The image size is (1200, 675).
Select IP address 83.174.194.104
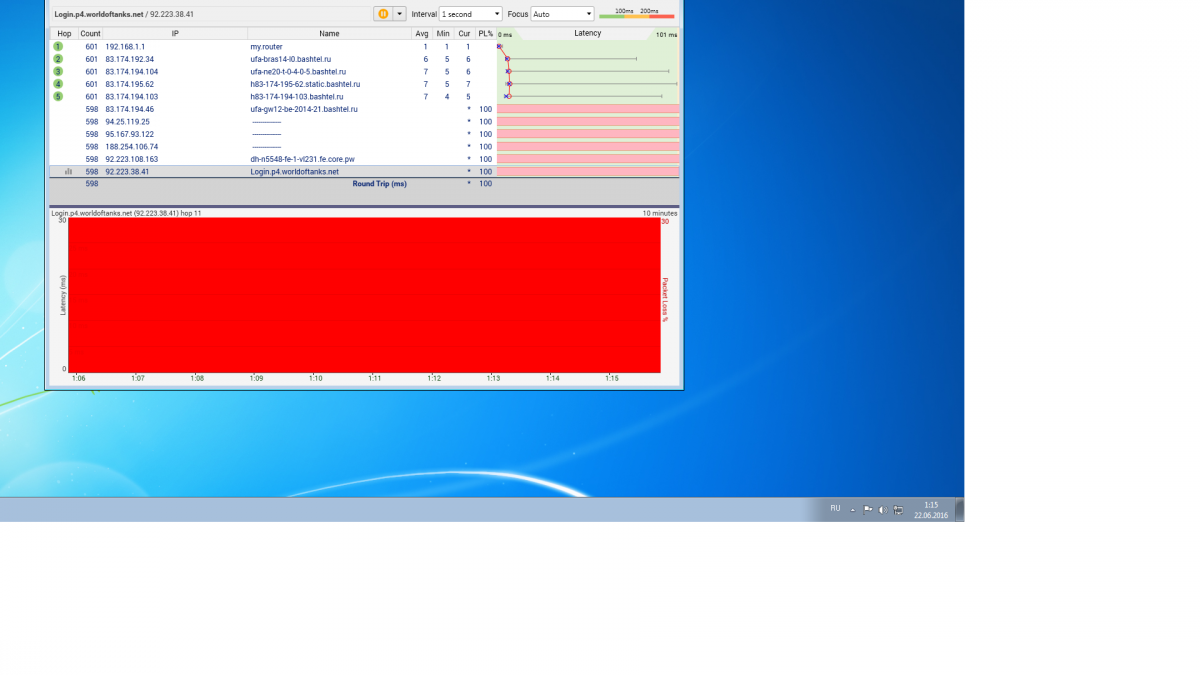pos(131,72)
